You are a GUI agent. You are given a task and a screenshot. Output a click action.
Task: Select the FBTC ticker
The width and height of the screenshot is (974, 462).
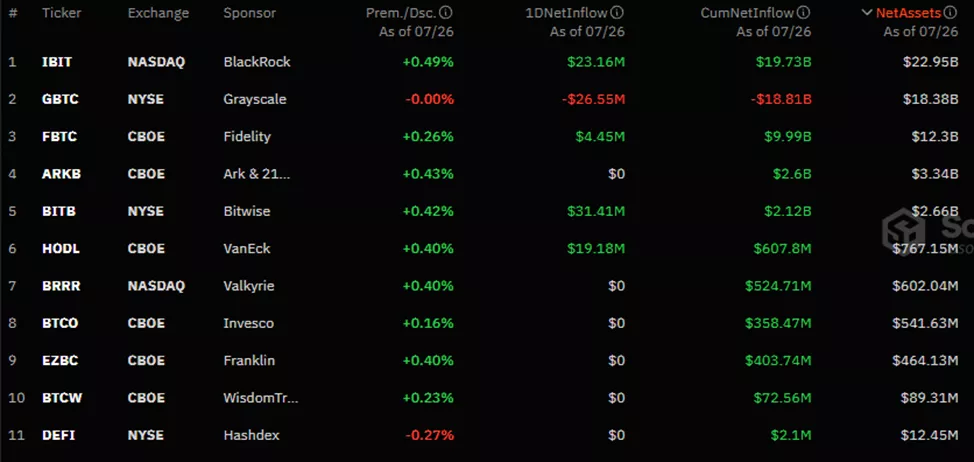(x=59, y=136)
